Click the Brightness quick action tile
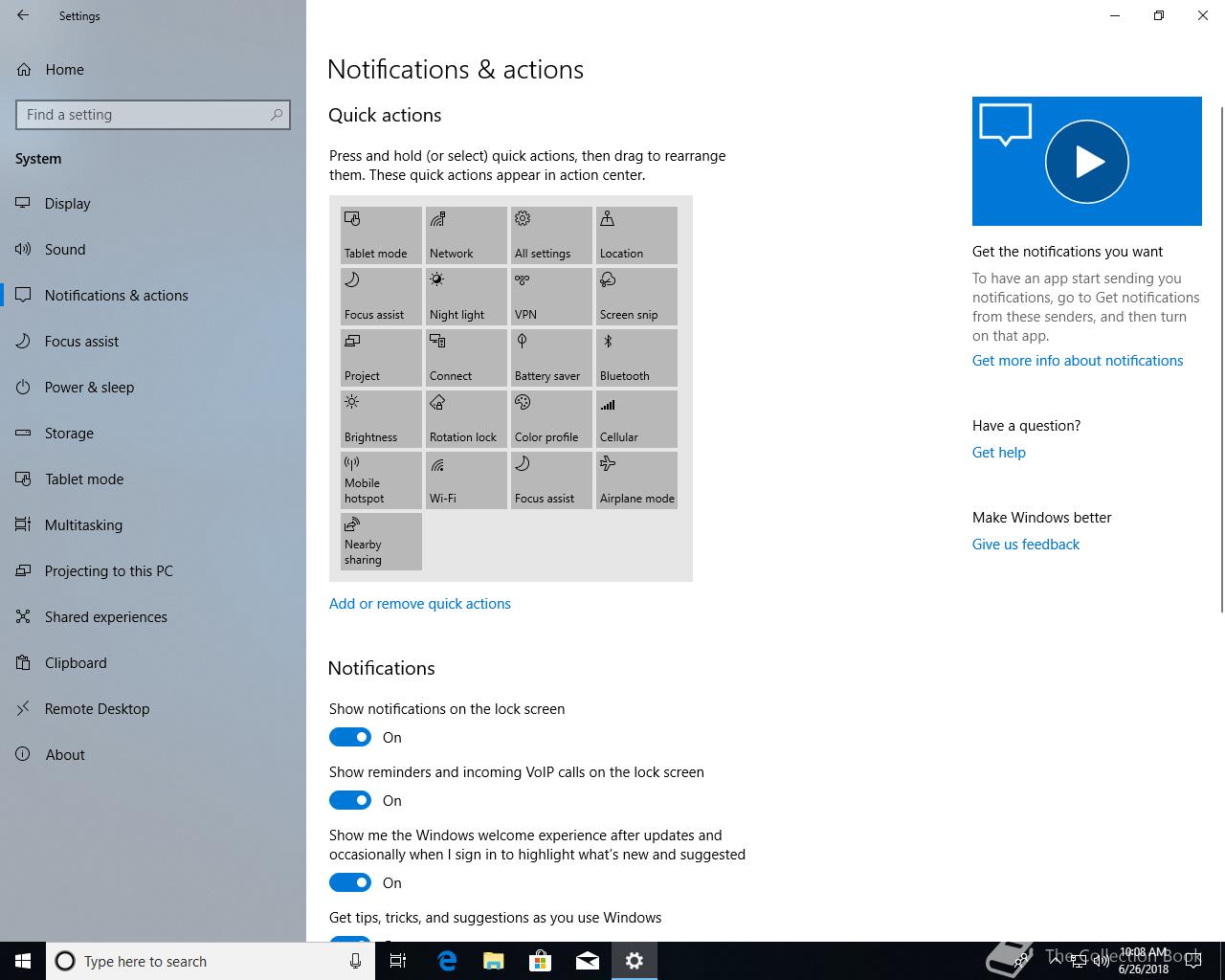1225x980 pixels. pyautogui.click(x=381, y=419)
